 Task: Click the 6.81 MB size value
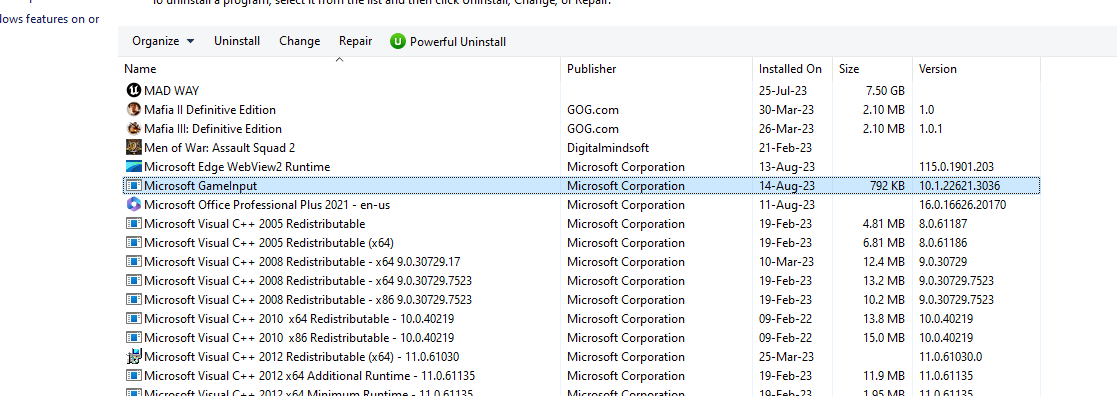(883, 243)
